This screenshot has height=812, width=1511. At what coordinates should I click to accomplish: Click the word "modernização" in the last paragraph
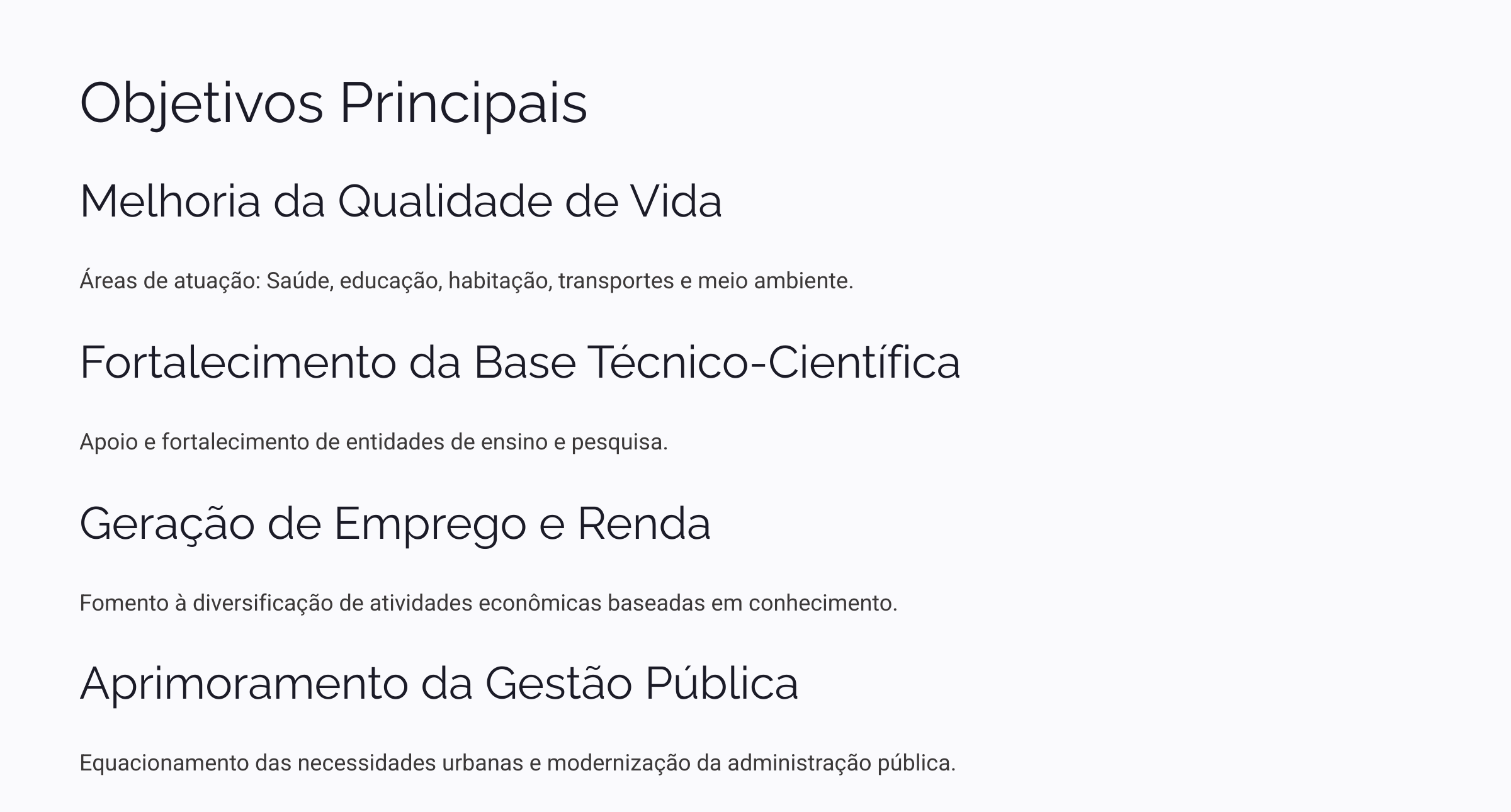click(x=618, y=763)
